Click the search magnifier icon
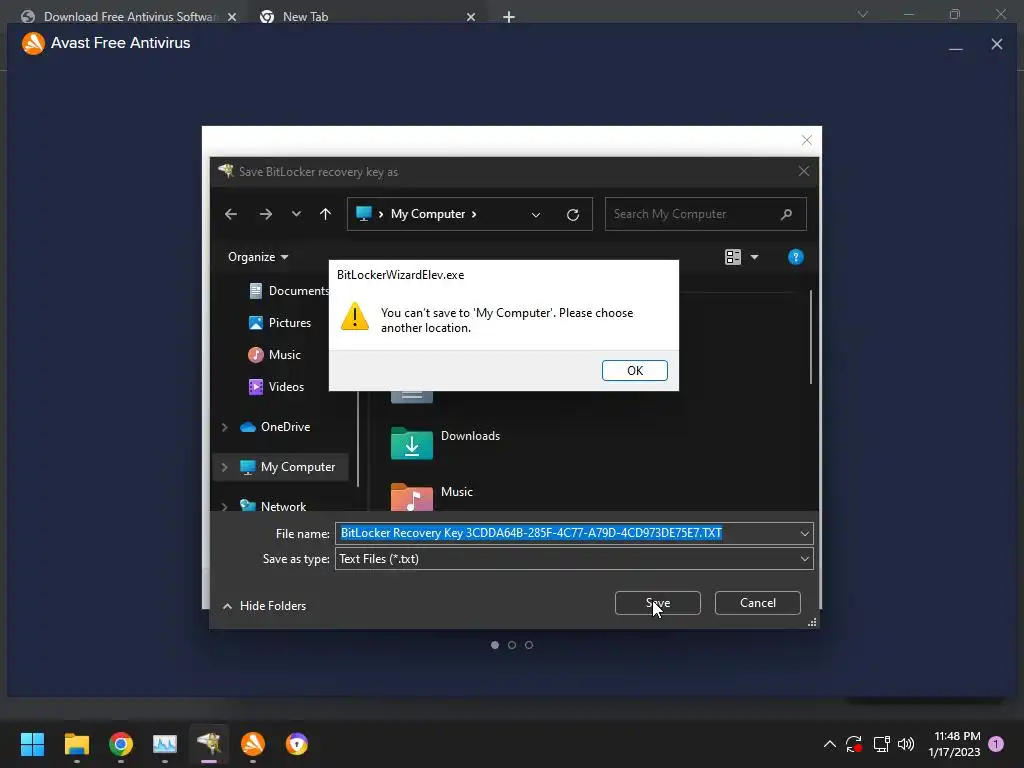Viewport: 1024px width, 768px height. [786, 214]
